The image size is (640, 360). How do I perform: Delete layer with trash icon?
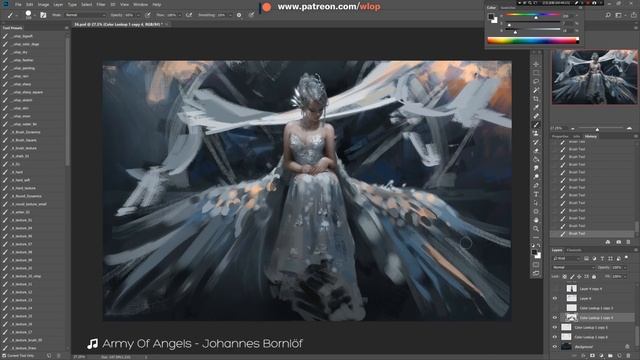tap(629, 356)
